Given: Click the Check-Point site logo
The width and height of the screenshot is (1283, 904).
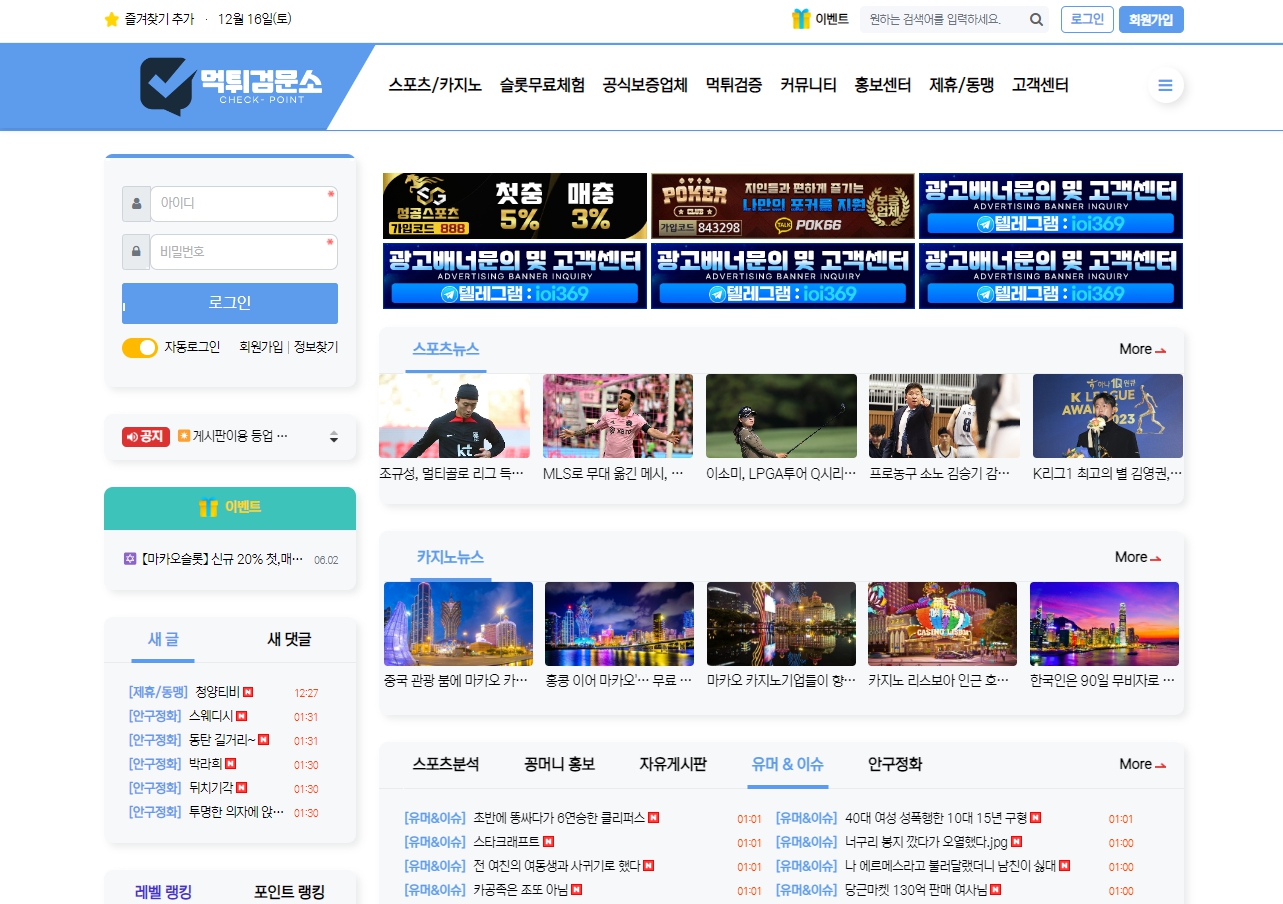Looking at the screenshot, I should 231,86.
